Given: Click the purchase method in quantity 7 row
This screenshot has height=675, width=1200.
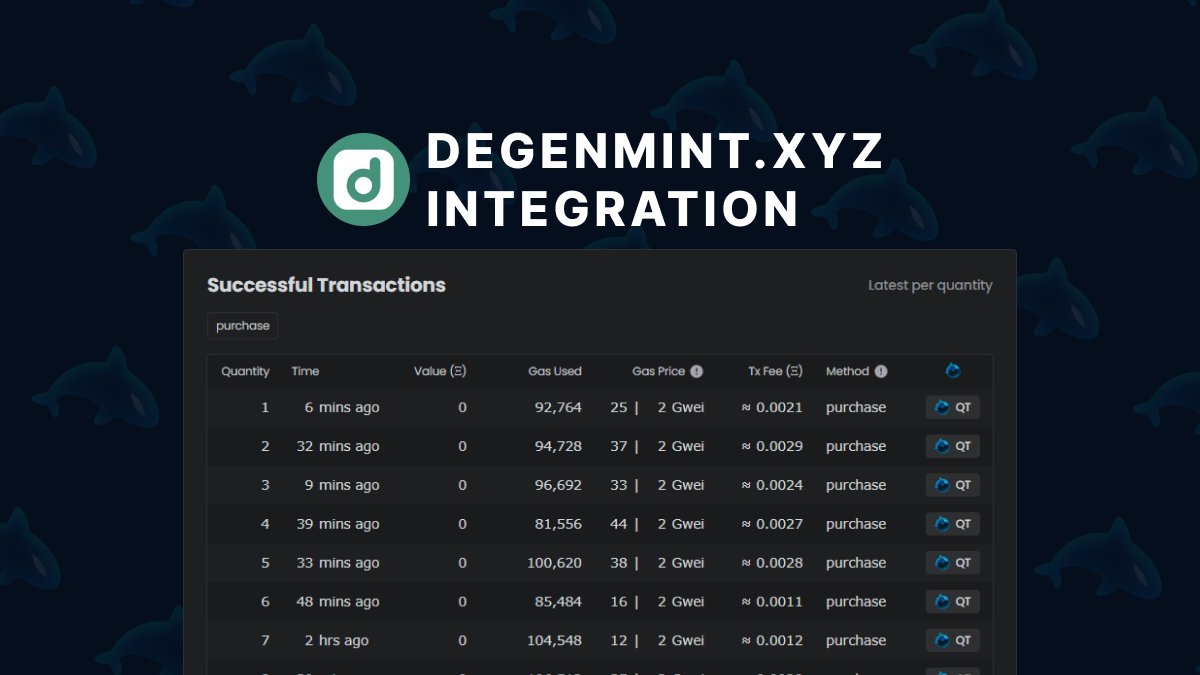Looking at the screenshot, I should tap(856, 640).
